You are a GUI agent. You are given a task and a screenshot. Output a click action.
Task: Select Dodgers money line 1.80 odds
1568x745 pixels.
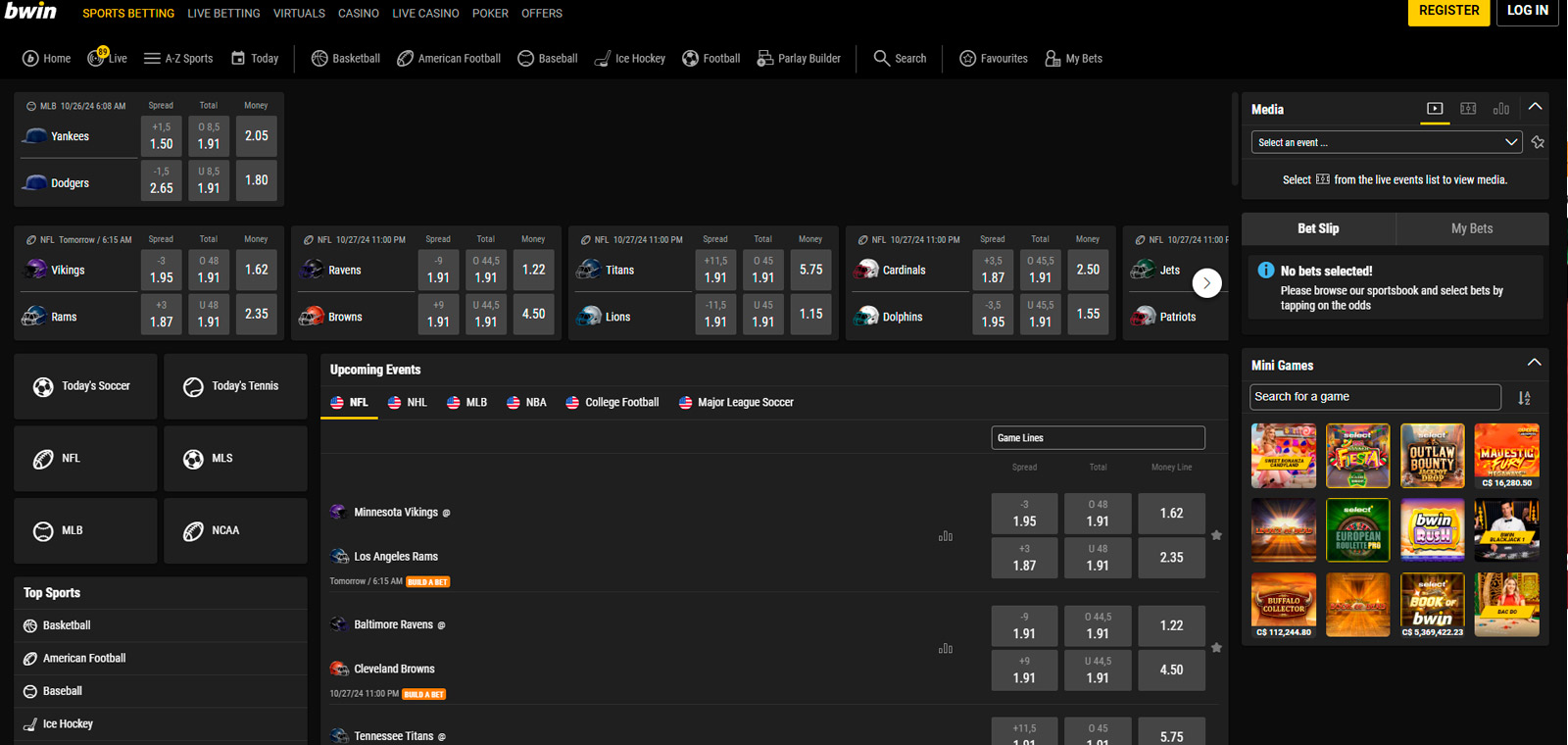257,180
